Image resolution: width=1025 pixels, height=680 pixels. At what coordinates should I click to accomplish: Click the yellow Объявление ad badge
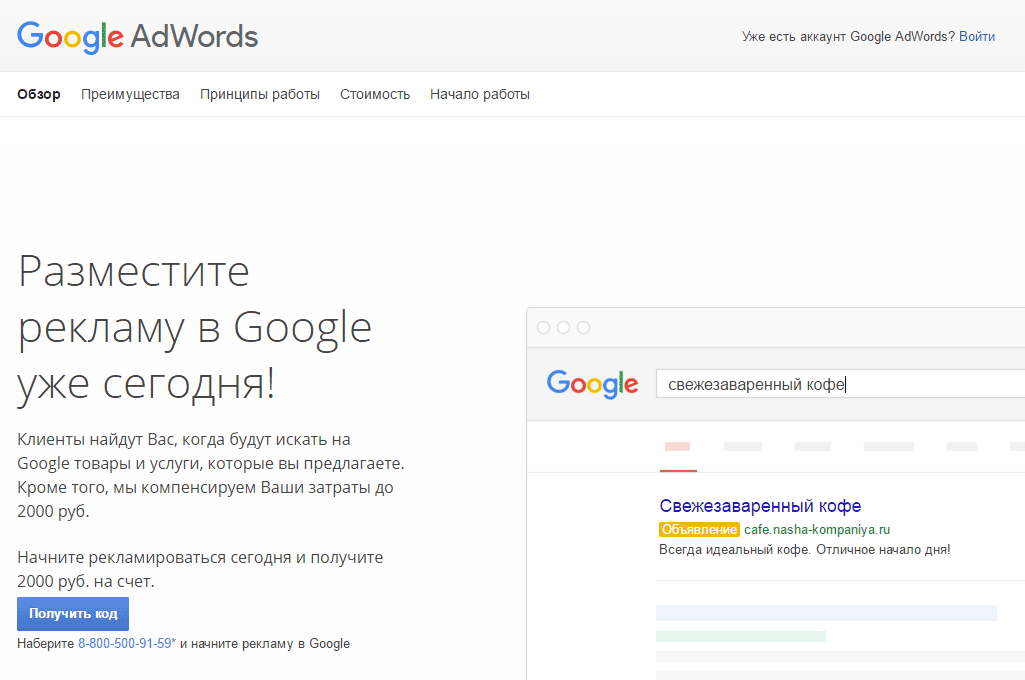(699, 529)
